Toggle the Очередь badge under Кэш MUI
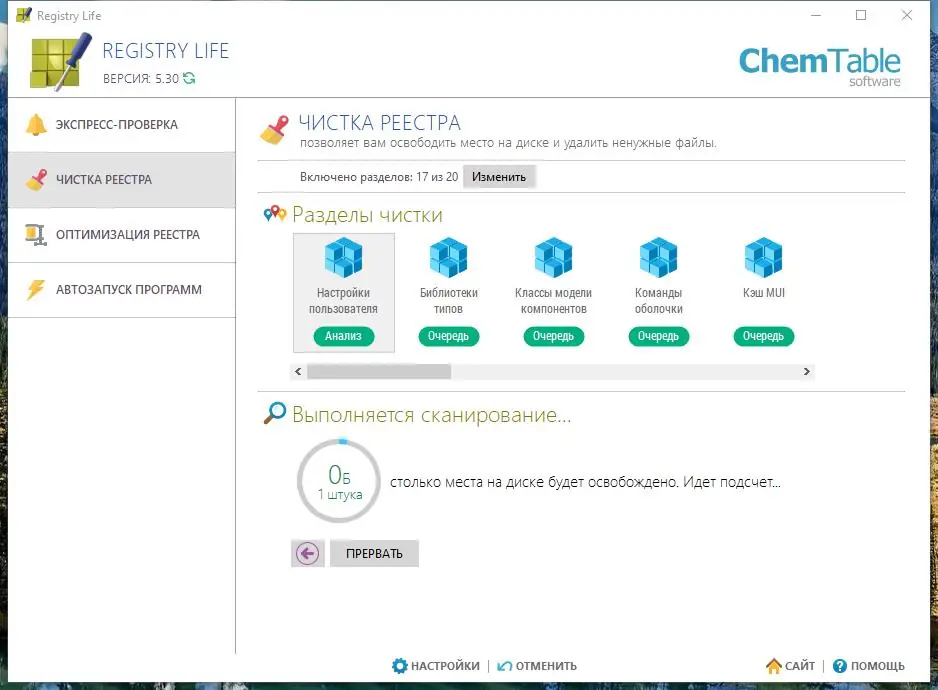 763,337
